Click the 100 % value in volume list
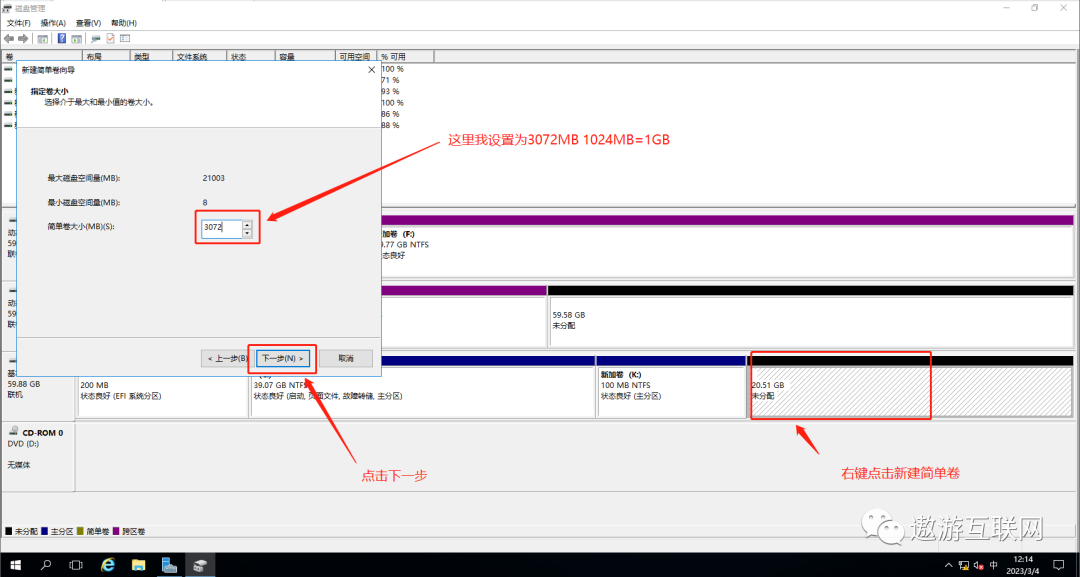1080x577 pixels. [x=393, y=69]
